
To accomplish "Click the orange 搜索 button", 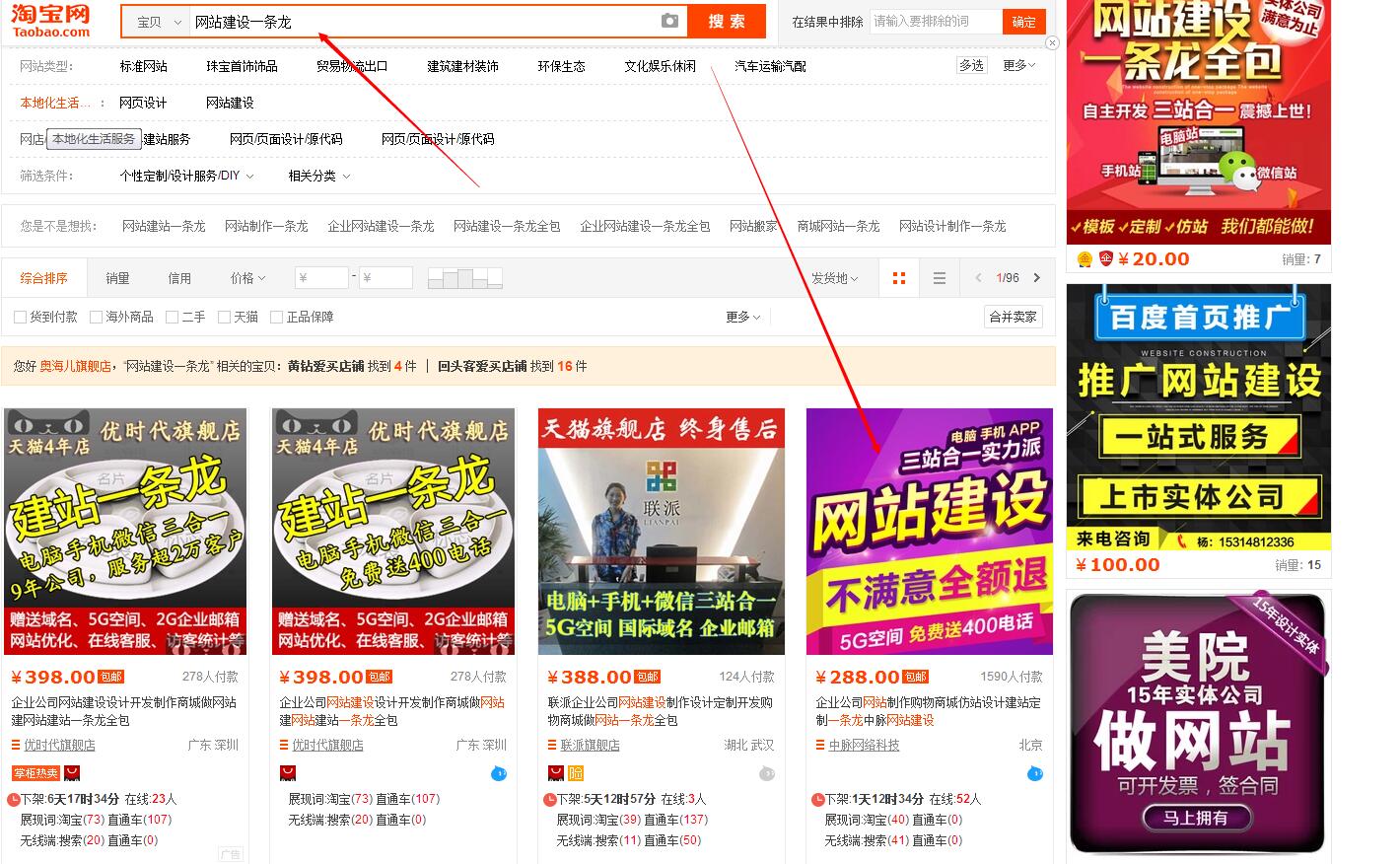I will [727, 21].
